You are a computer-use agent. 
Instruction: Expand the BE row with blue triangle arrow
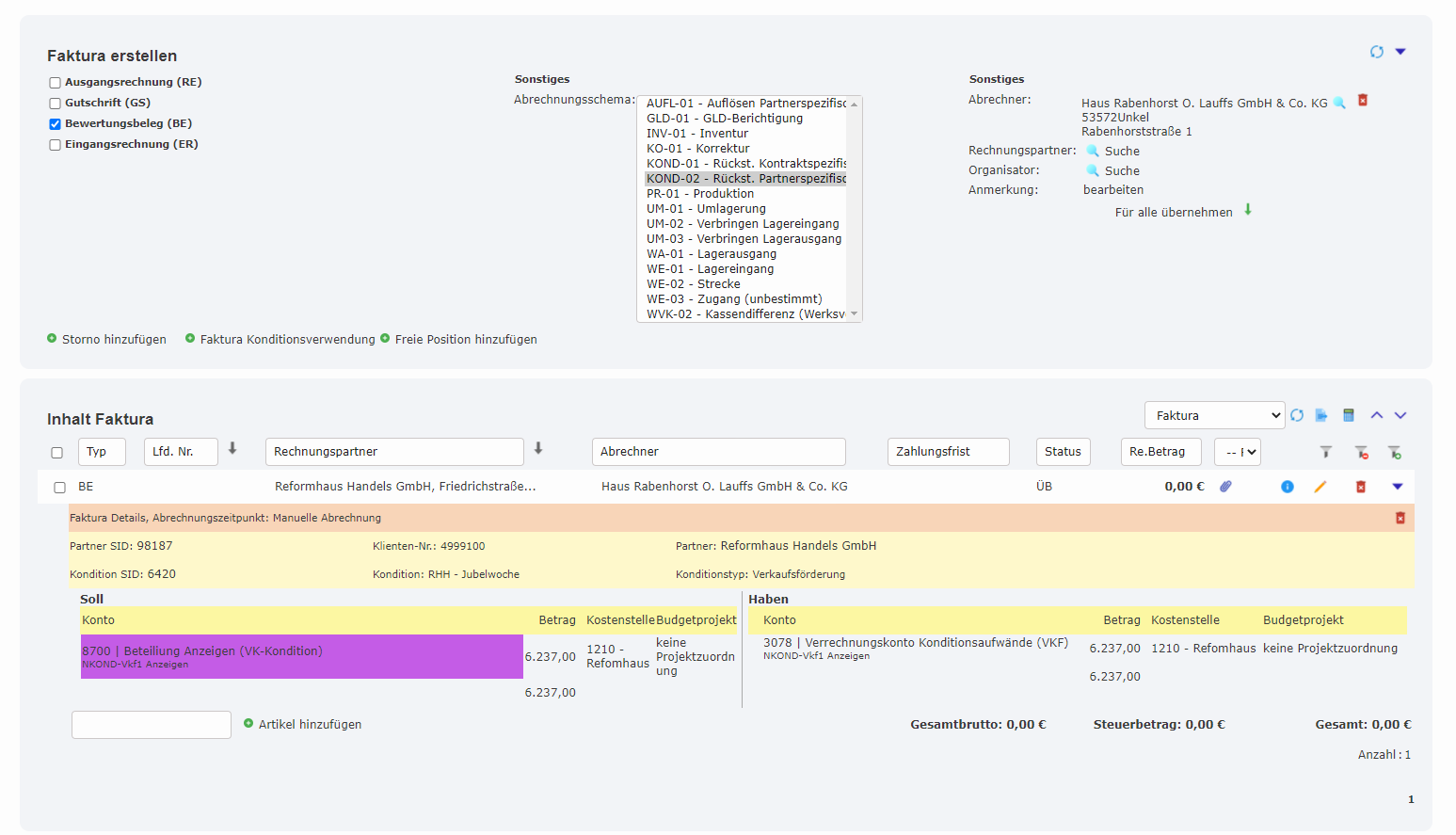coord(1398,487)
